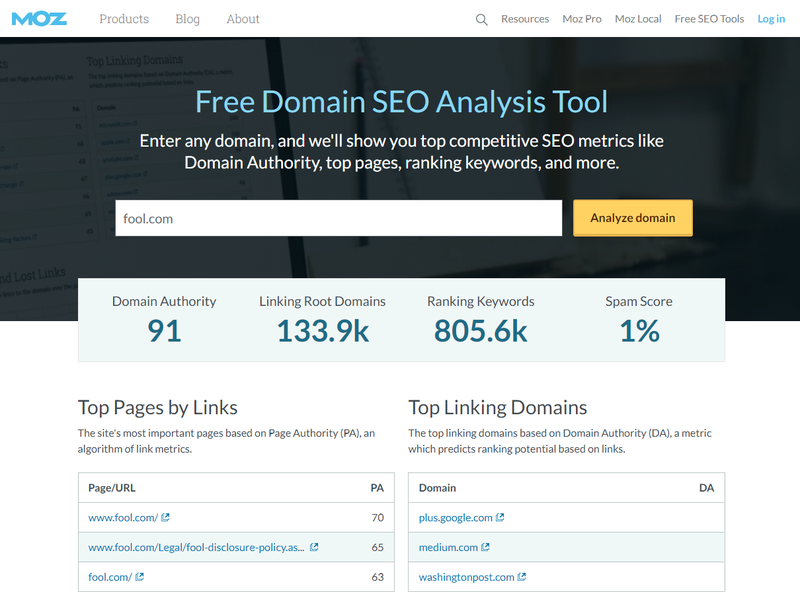Click the Free Domain SEO Analysis Tool title
800x592 pixels.
point(402,102)
